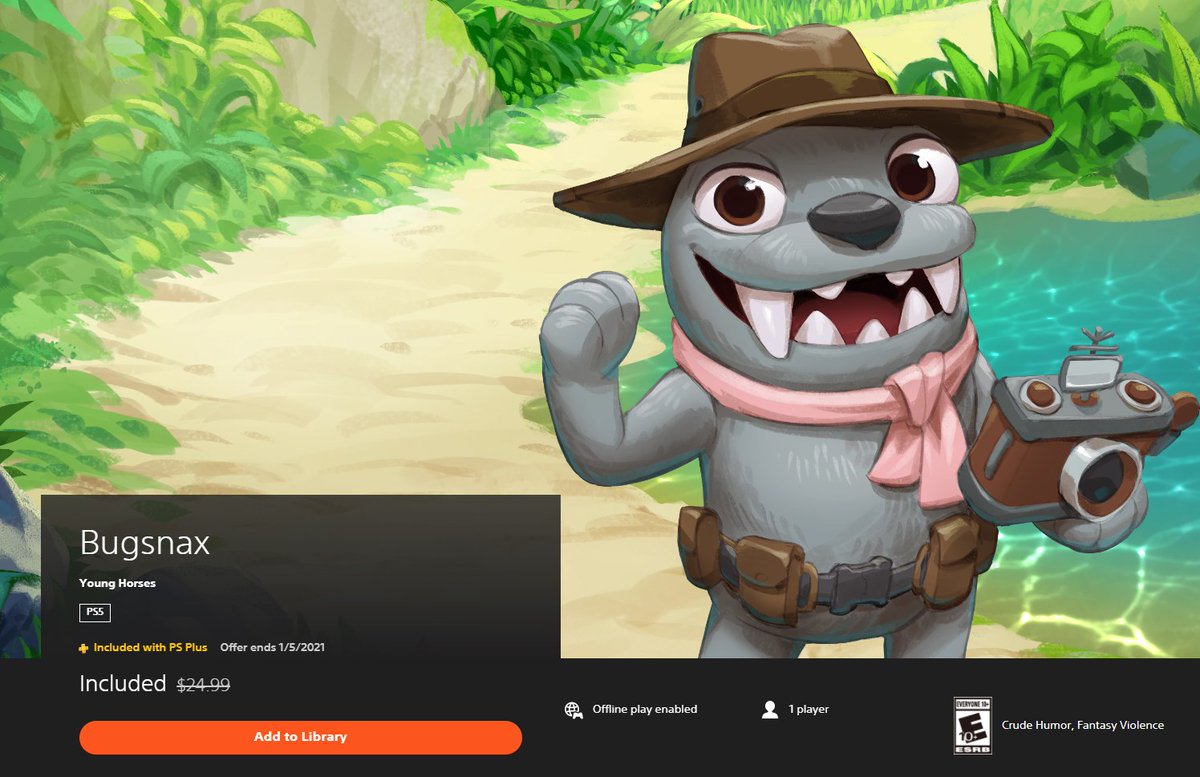Click the Young Horses publisher name
Screen dimensions: 1200x777
tap(118, 583)
